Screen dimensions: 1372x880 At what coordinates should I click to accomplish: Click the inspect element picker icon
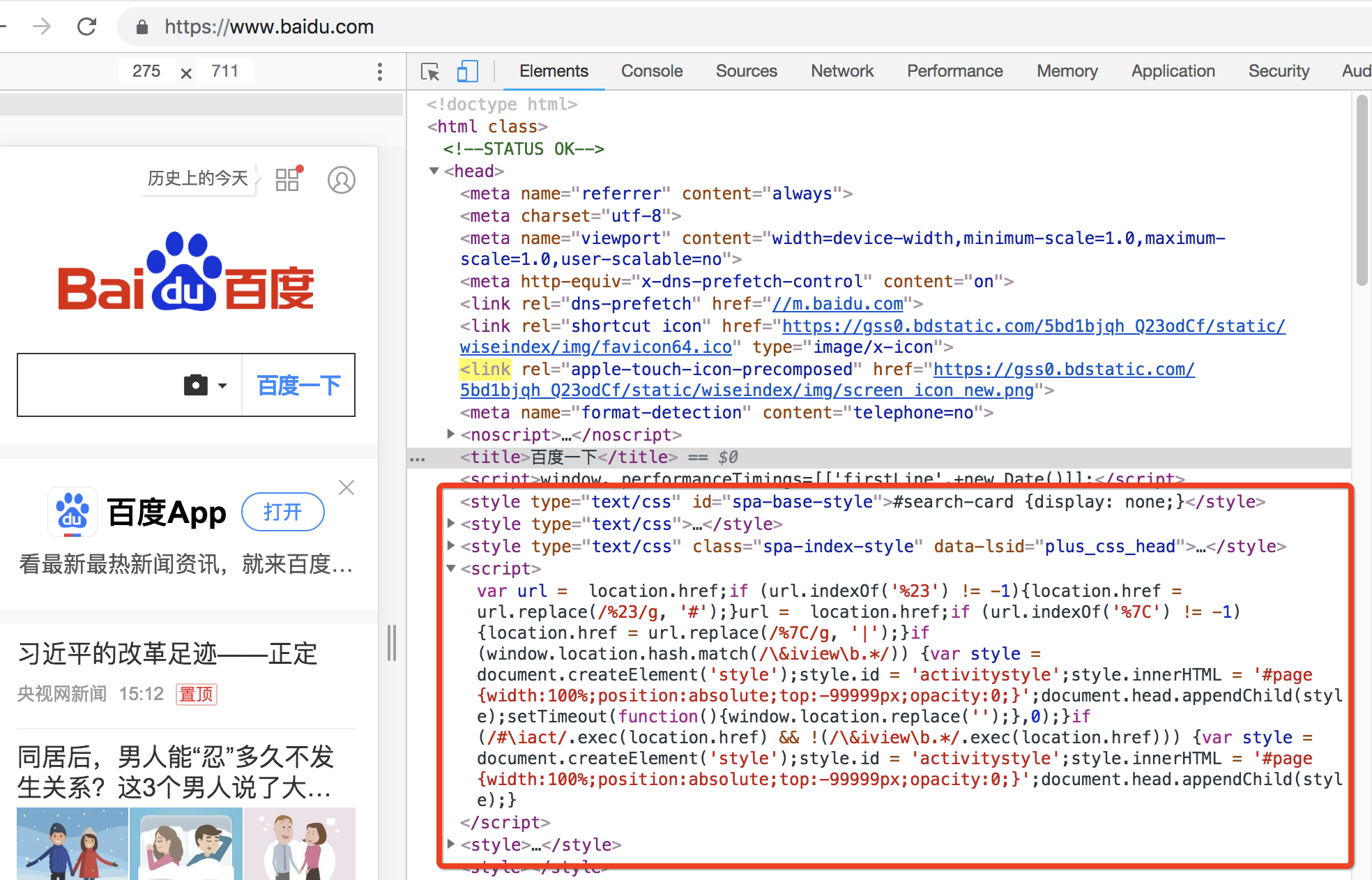click(430, 71)
